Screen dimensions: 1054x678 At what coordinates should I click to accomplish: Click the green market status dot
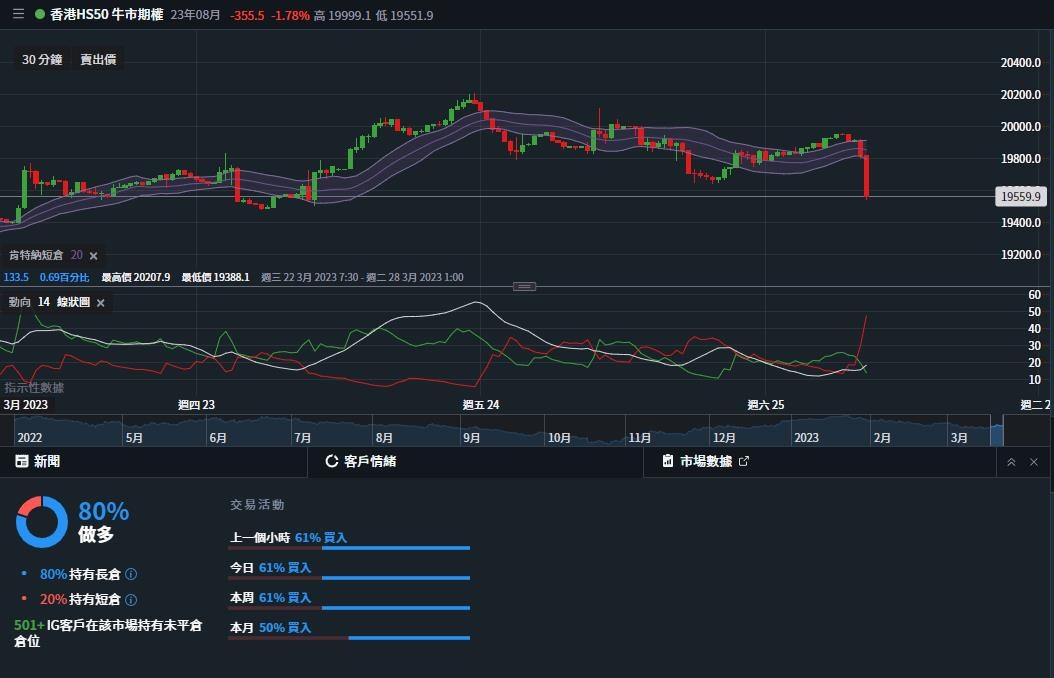38,15
